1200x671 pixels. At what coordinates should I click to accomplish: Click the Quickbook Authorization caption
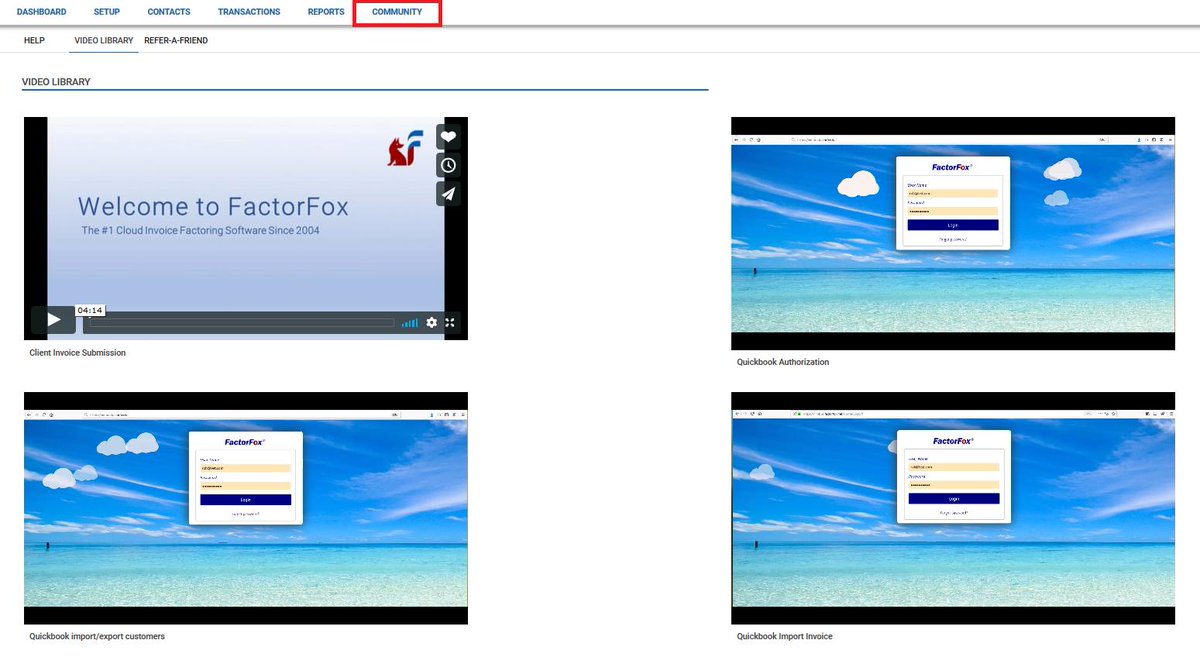783,362
